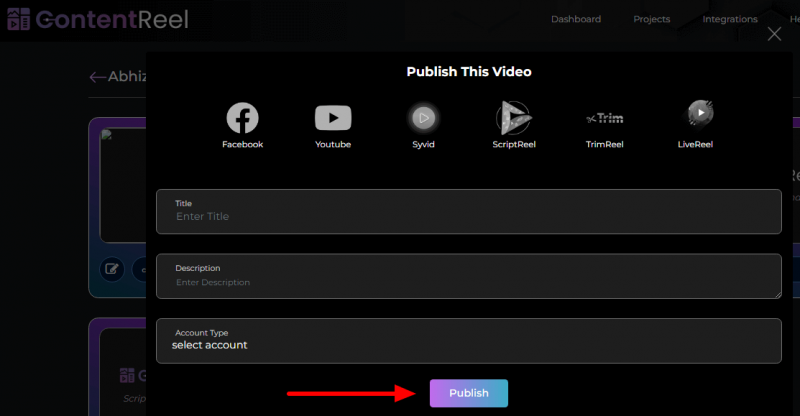Choose the TrimReel integration icon
The image size is (800, 416).
pyautogui.click(x=605, y=118)
